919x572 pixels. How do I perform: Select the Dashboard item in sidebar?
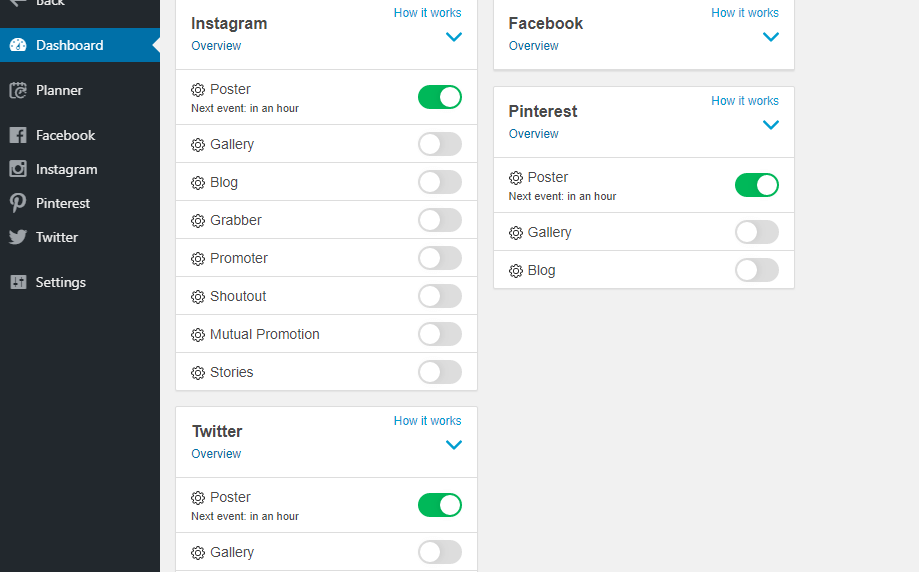80,45
